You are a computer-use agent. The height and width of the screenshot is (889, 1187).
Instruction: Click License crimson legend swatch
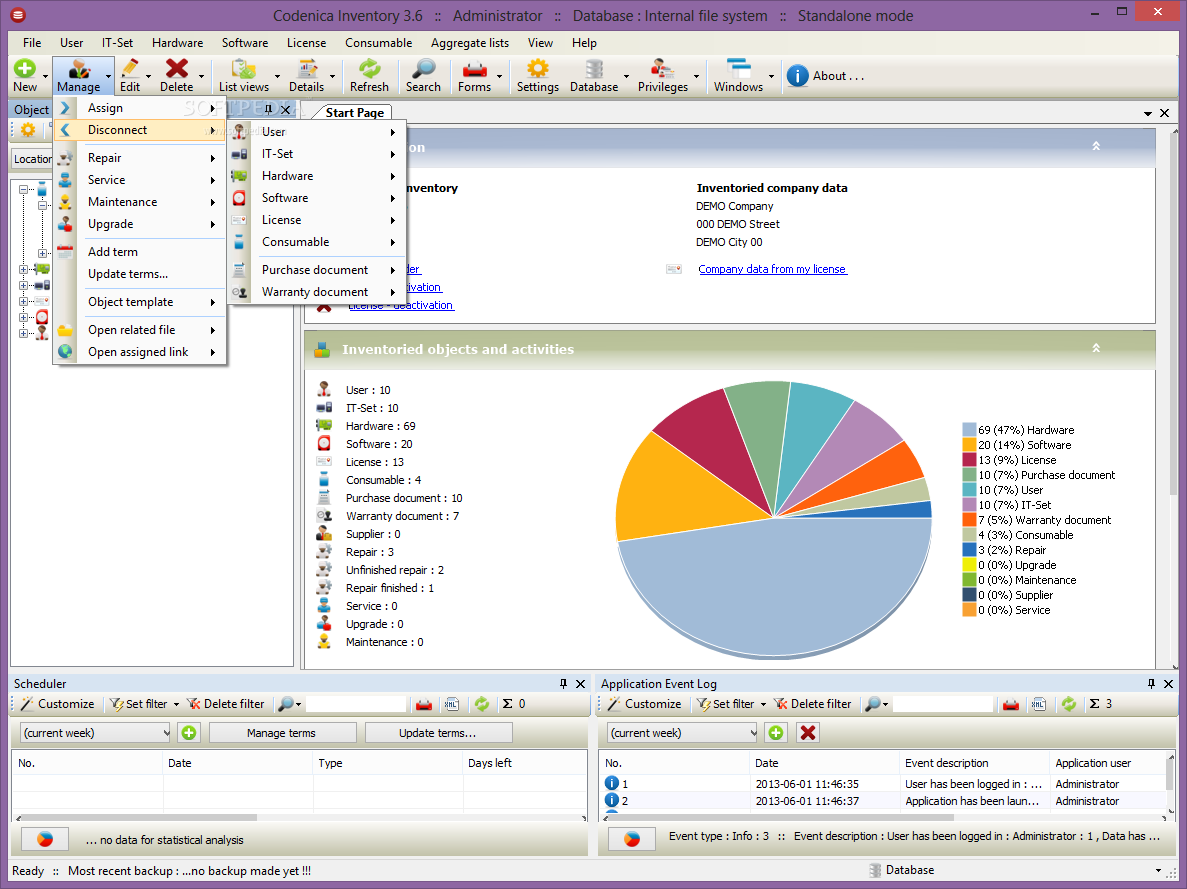pos(969,460)
